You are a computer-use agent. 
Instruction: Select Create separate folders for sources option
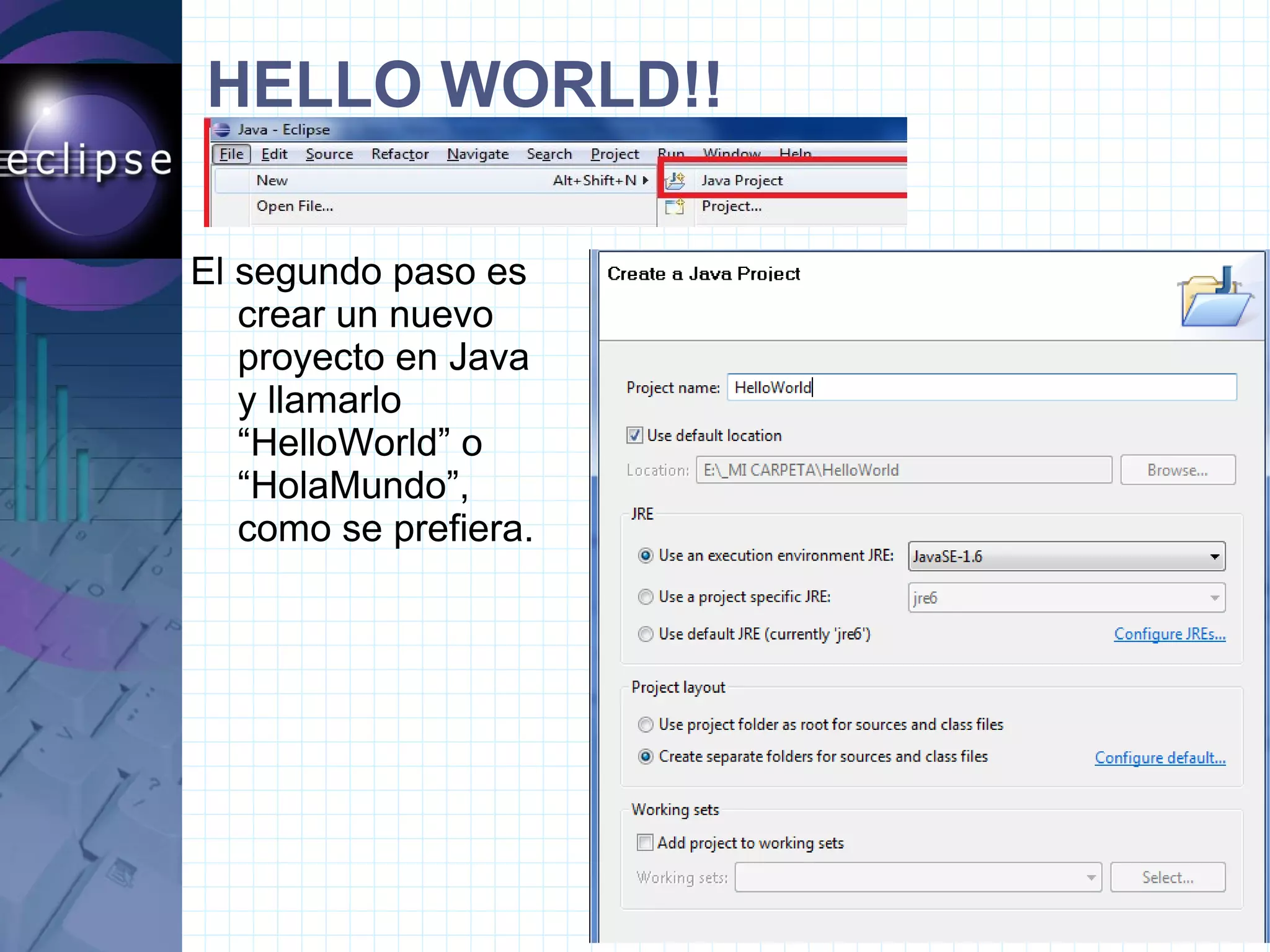pyautogui.click(x=646, y=757)
